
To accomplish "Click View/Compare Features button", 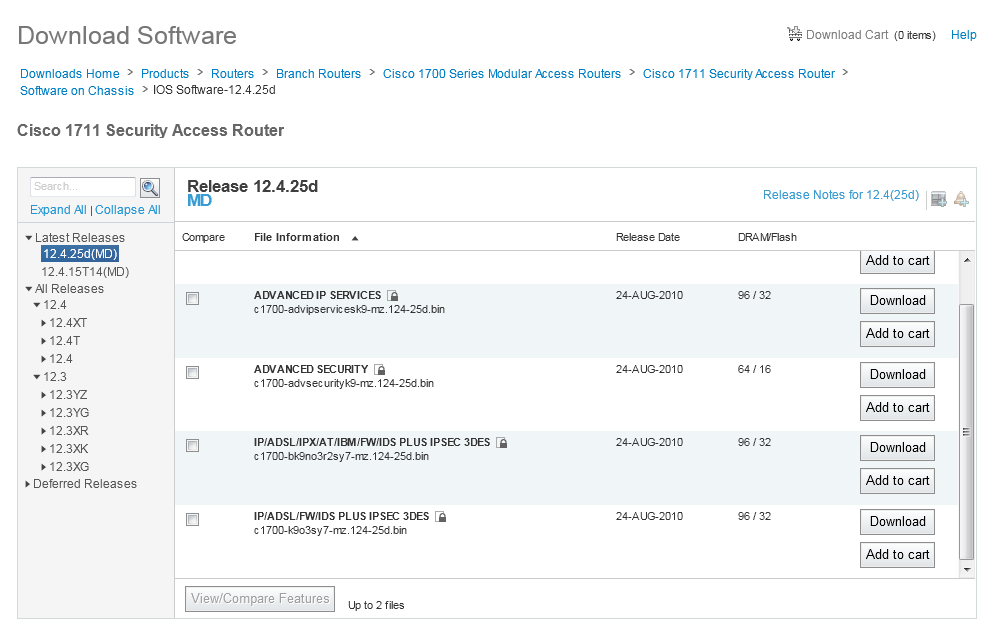I will pyautogui.click(x=260, y=599).
